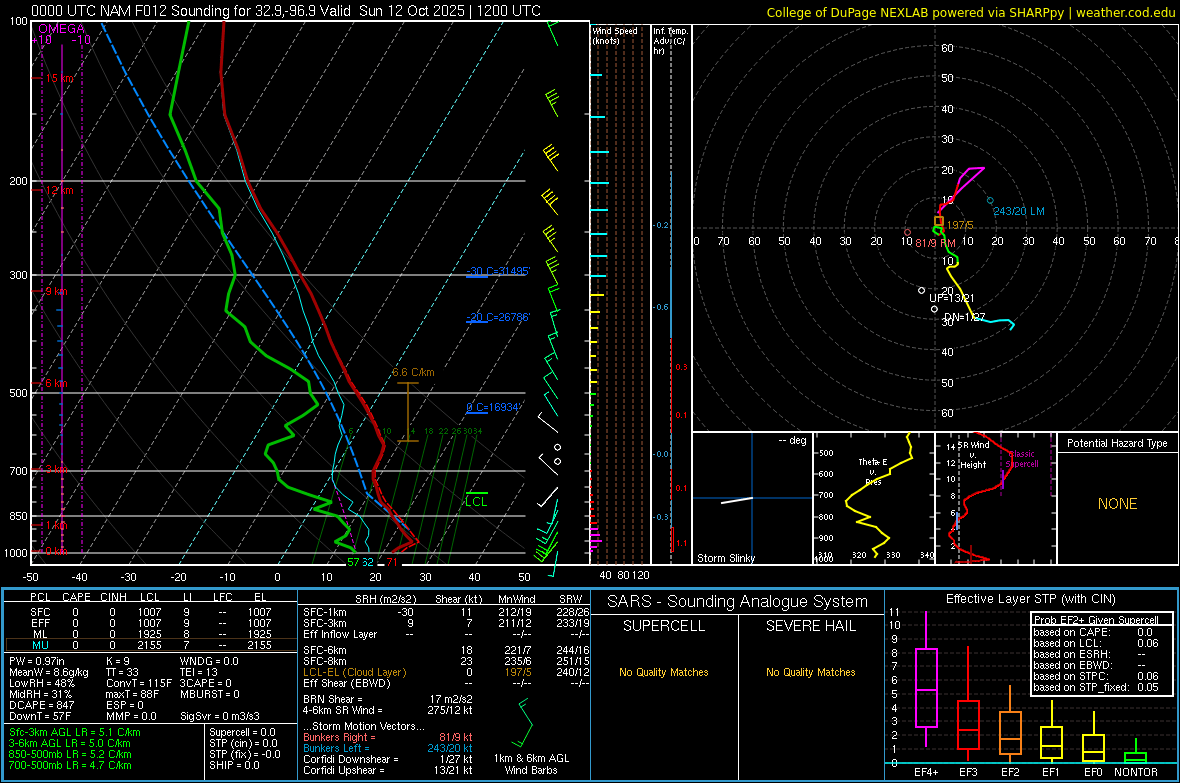Screen dimensions: 1180x783
Task: Click the 850 pressure level label
Action: 18,516
